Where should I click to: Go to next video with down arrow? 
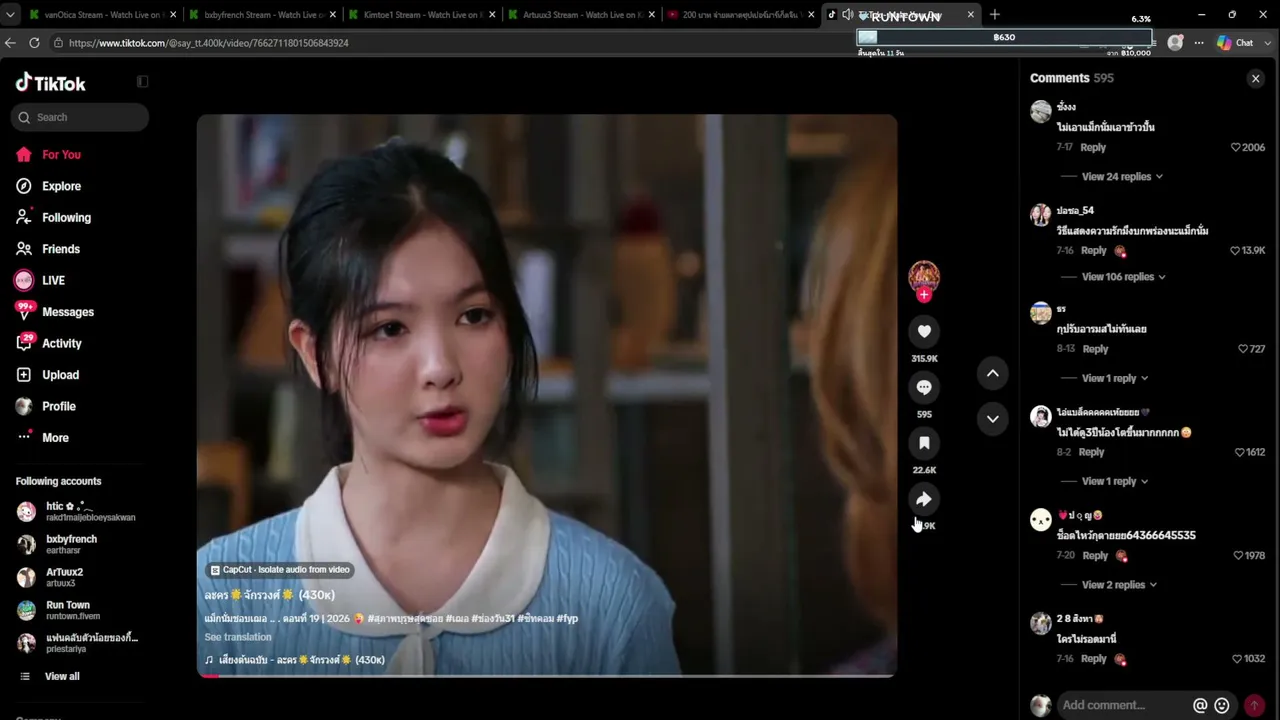click(x=993, y=419)
